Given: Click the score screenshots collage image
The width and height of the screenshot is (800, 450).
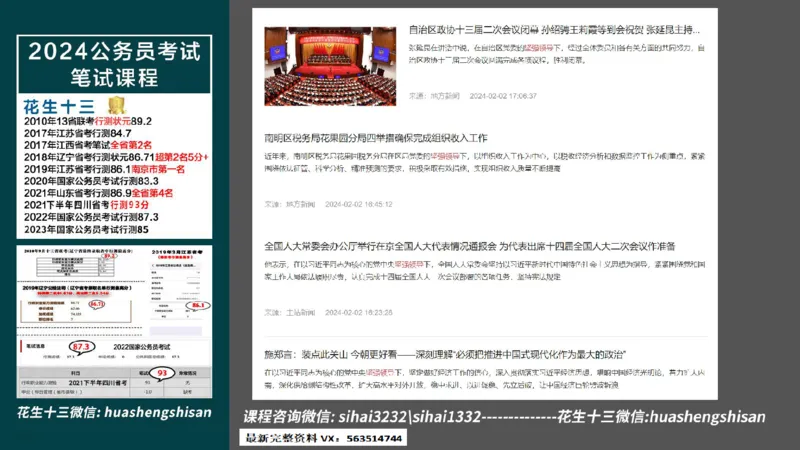Looking at the screenshot, I should coord(114,321).
